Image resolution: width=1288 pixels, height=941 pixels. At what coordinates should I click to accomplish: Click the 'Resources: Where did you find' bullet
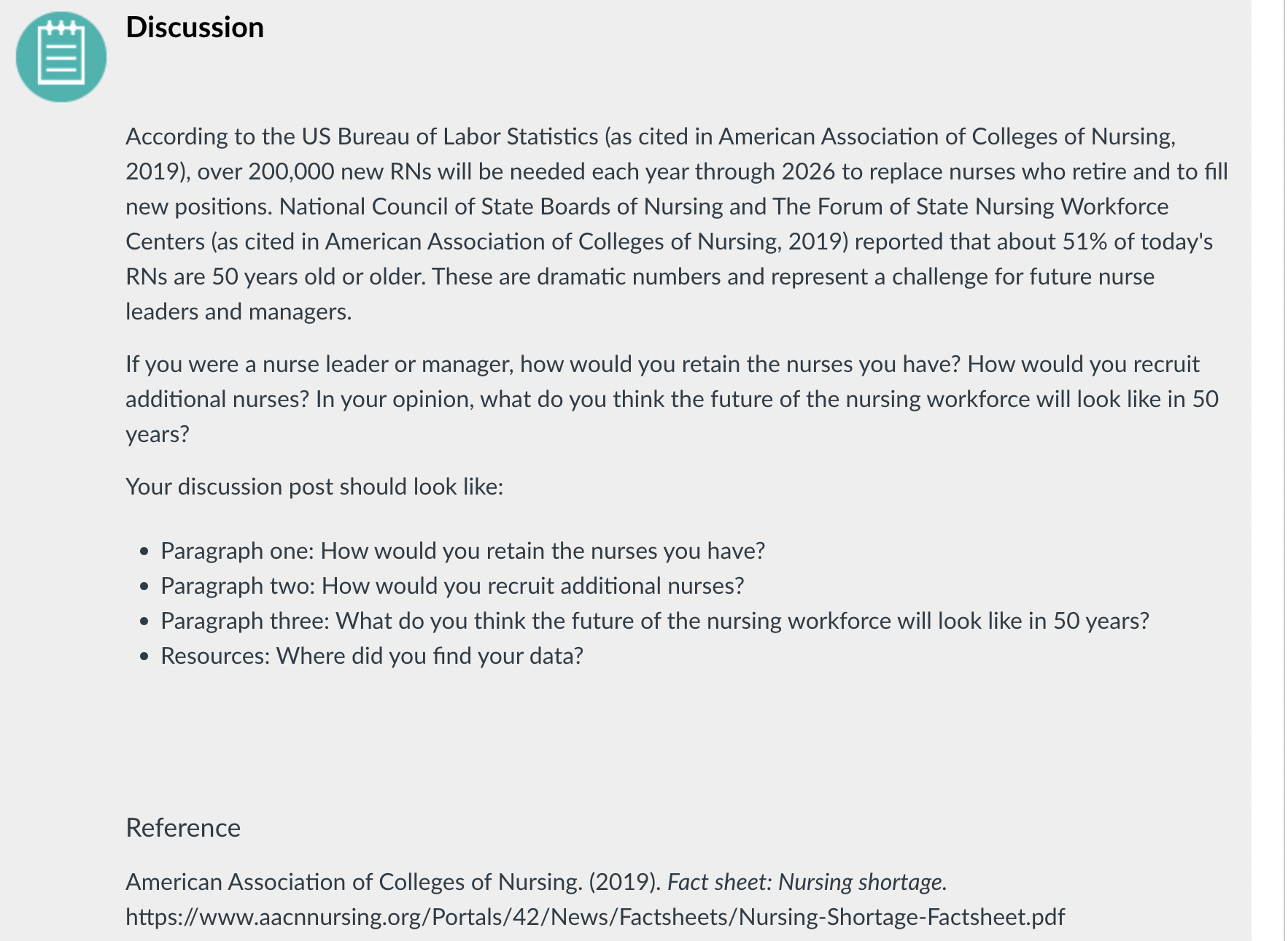point(372,656)
